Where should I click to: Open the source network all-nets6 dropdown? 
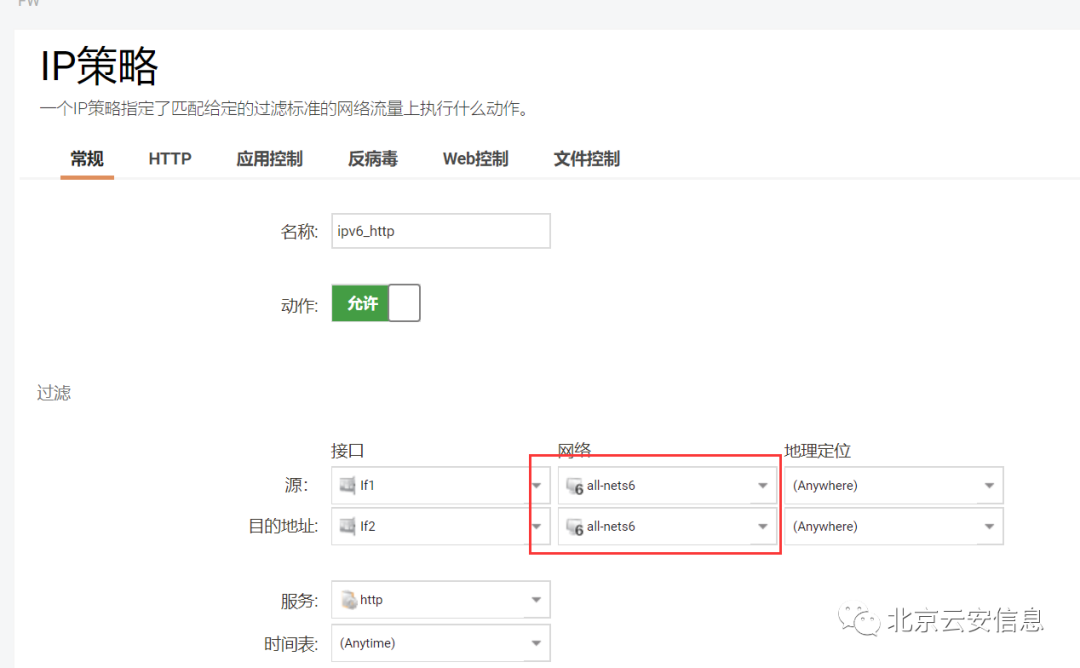click(763, 485)
